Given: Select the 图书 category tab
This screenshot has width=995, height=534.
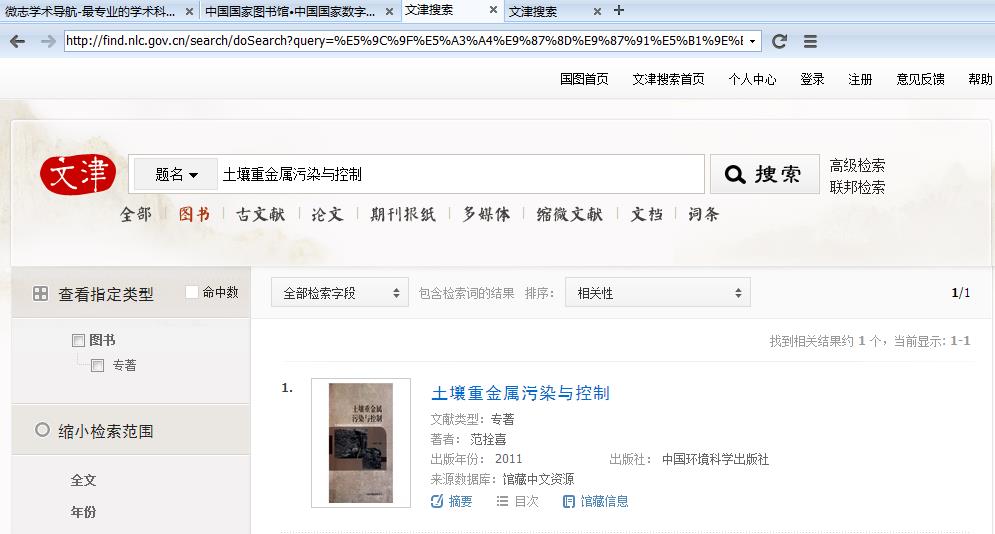Looking at the screenshot, I should pos(194,214).
